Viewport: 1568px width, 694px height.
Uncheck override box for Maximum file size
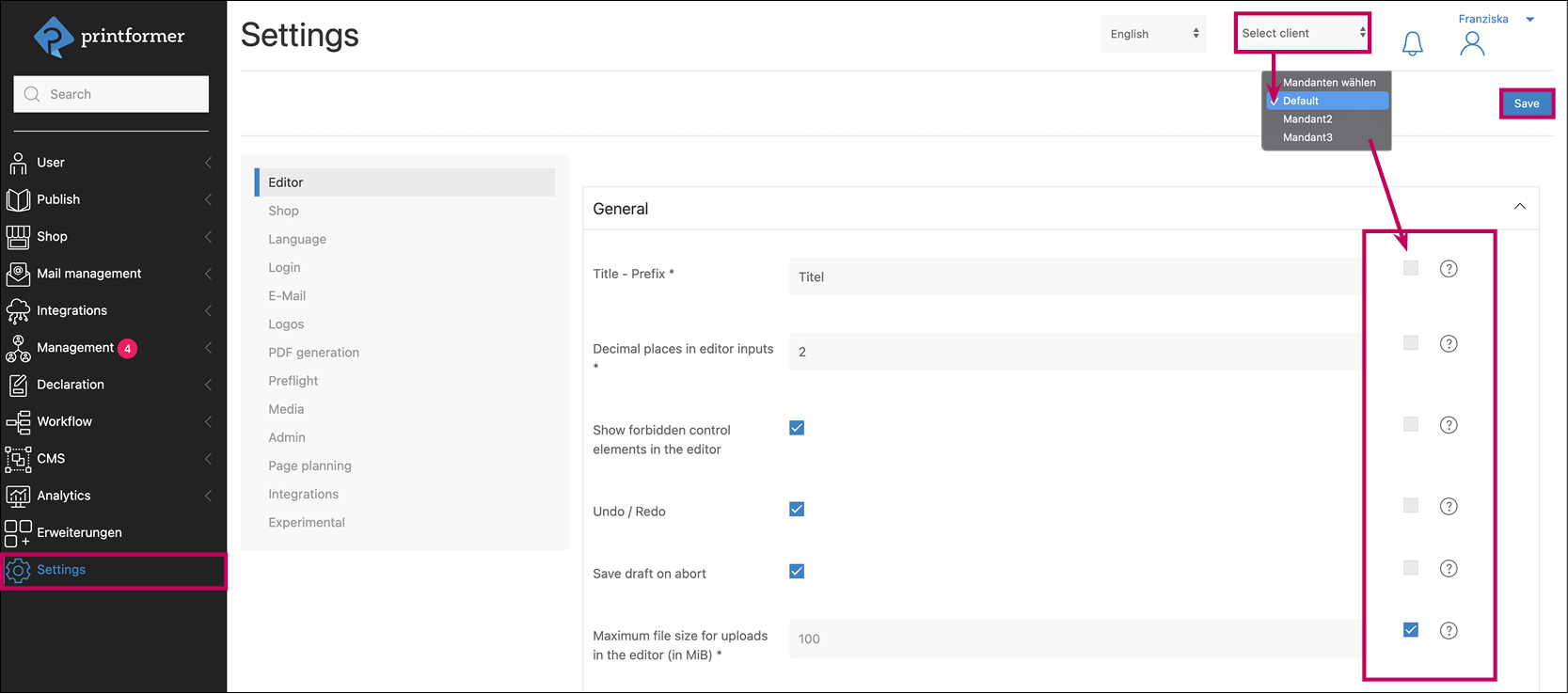[x=1410, y=630]
